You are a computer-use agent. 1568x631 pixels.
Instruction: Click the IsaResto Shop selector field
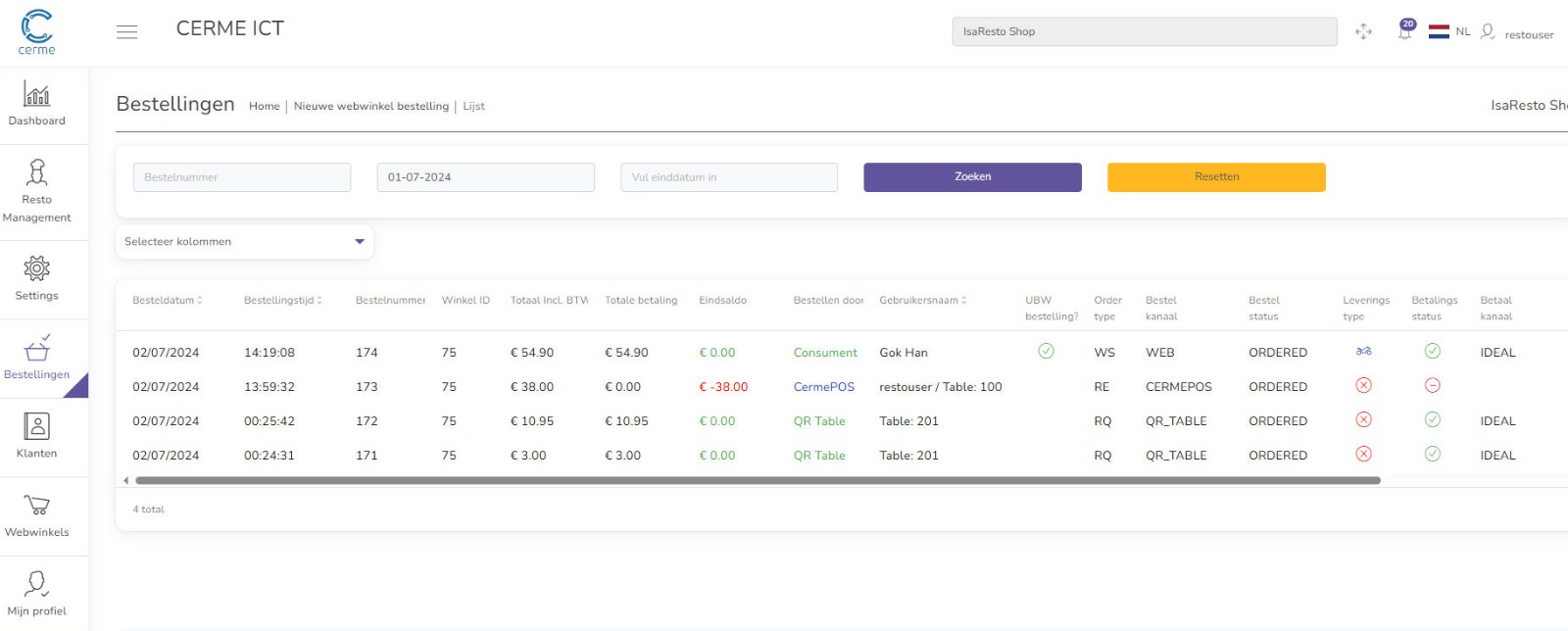1145,31
